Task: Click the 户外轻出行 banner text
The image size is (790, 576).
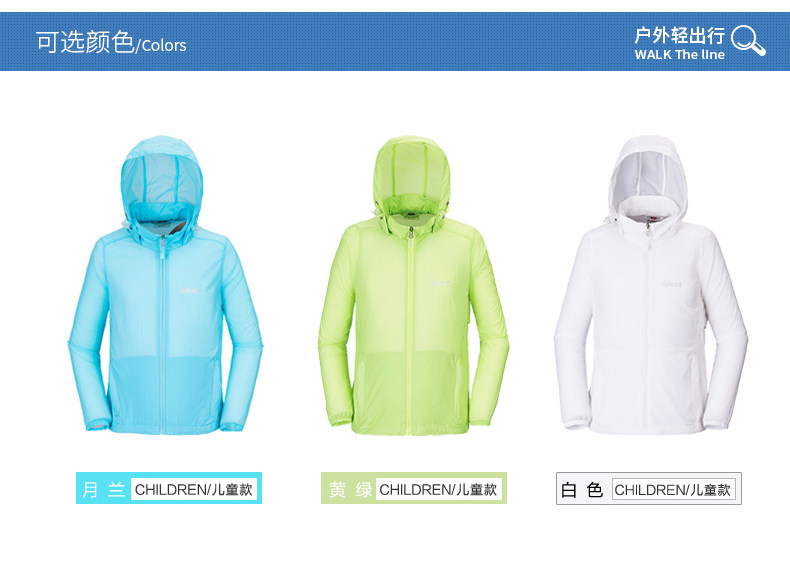Action: coord(680,35)
